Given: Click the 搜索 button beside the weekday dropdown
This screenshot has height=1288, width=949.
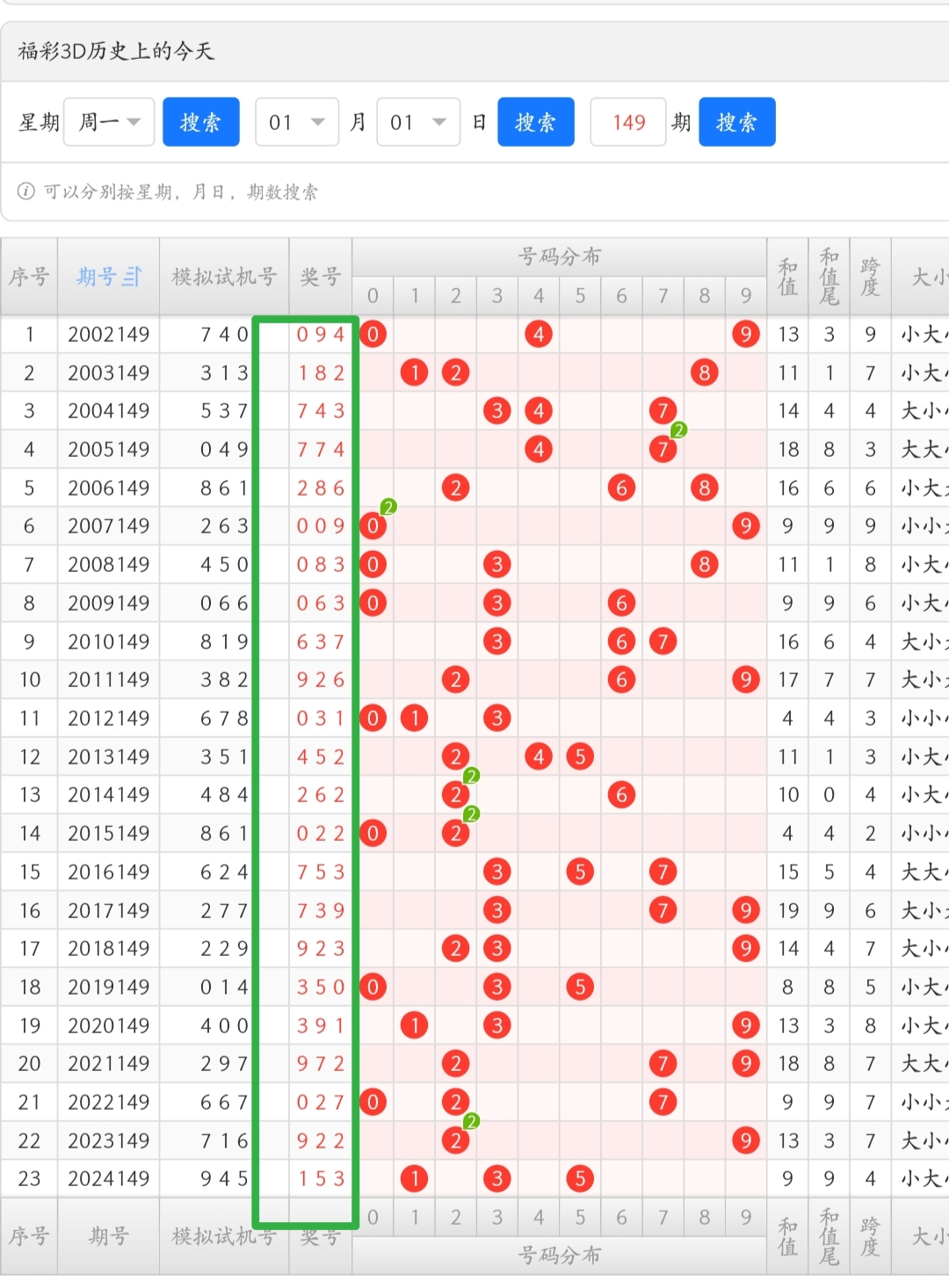Looking at the screenshot, I should 201,122.
